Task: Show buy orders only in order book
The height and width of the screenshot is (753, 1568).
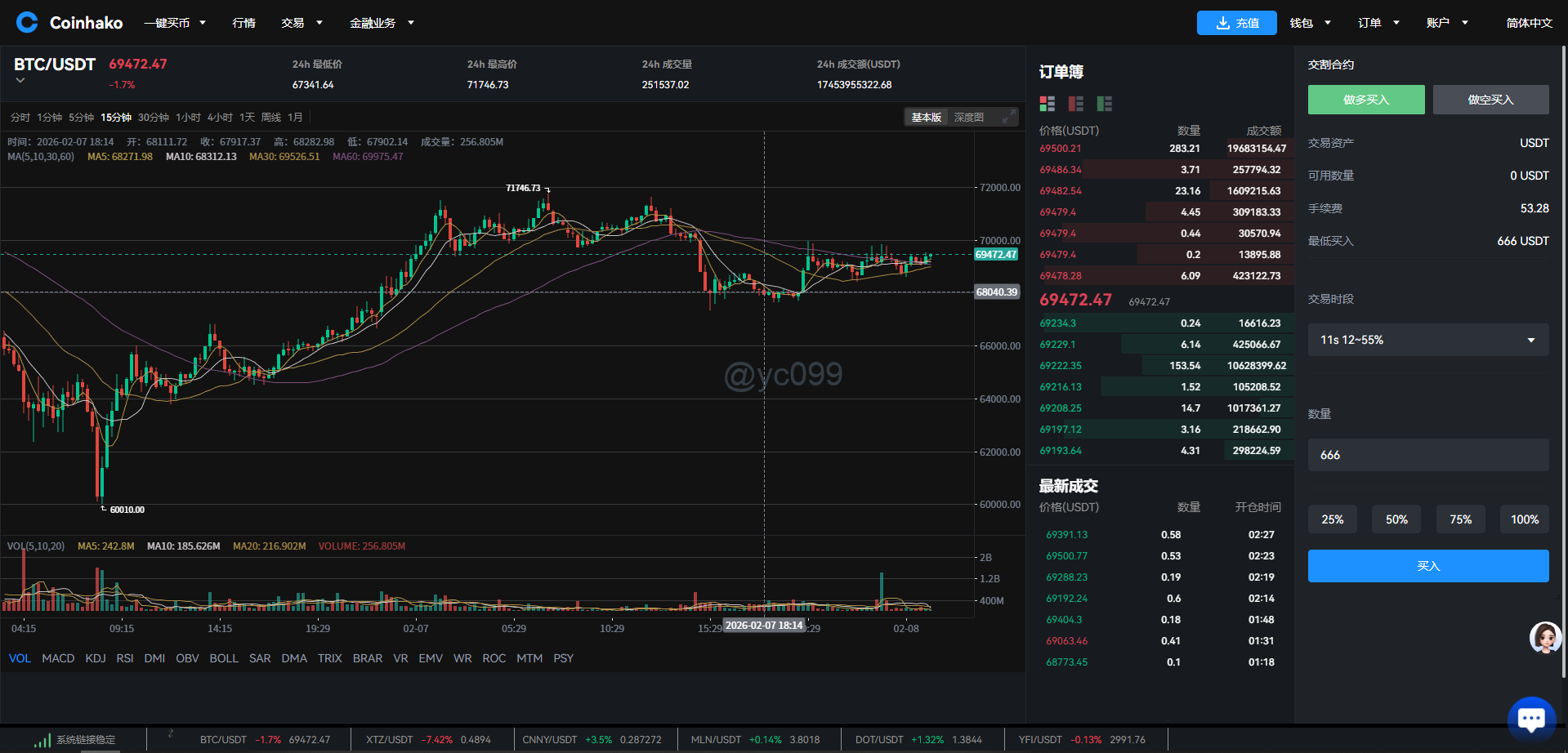Action: coord(1104,104)
